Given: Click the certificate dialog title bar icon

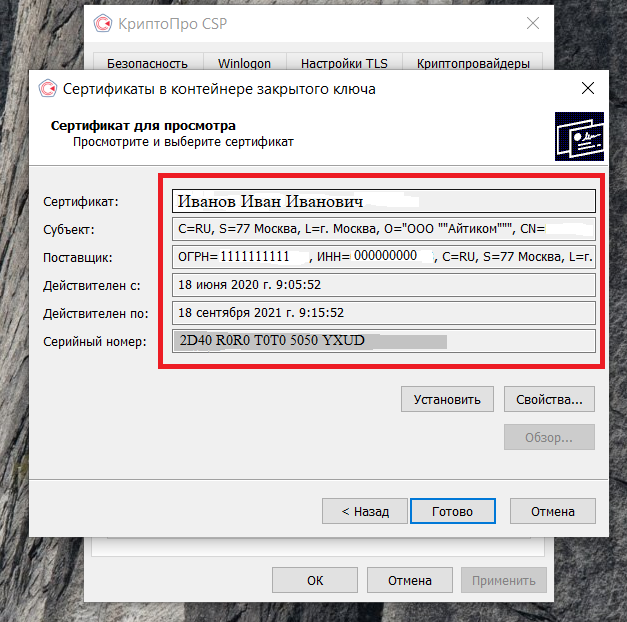Looking at the screenshot, I should [48, 88].
